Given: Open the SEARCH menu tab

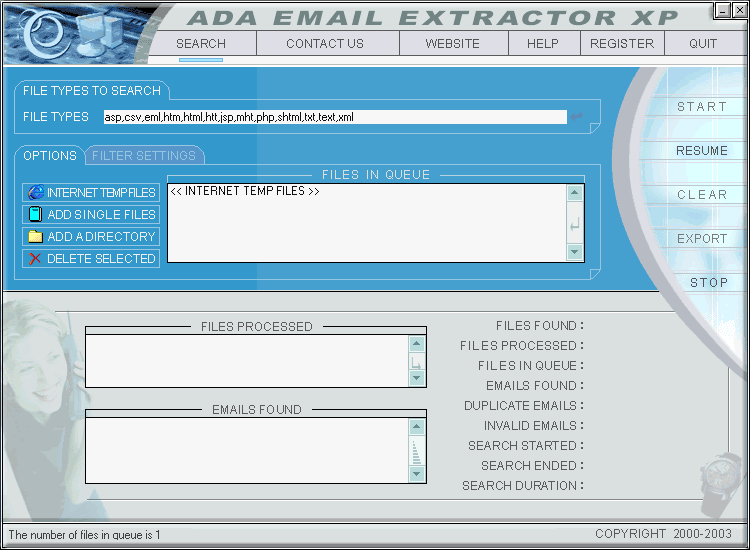Looking at the screenshot, I should pyautogui.click(x=201, y=44).
